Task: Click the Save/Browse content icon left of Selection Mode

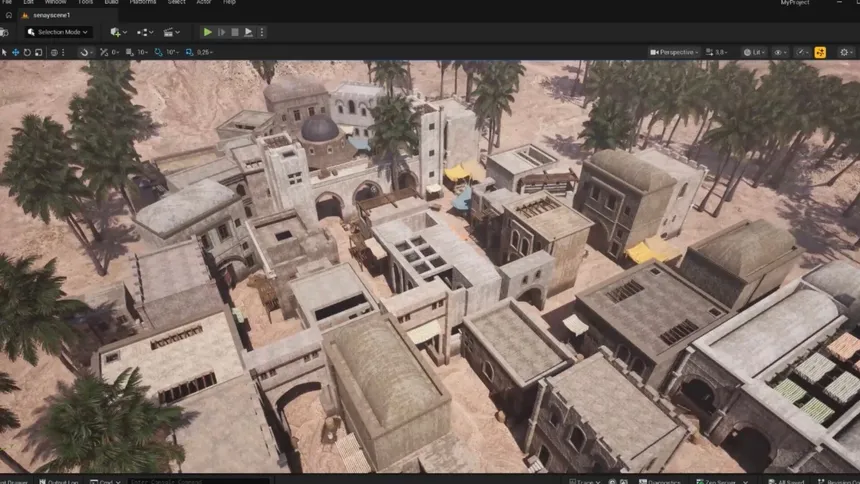Action: click(4, 32)
